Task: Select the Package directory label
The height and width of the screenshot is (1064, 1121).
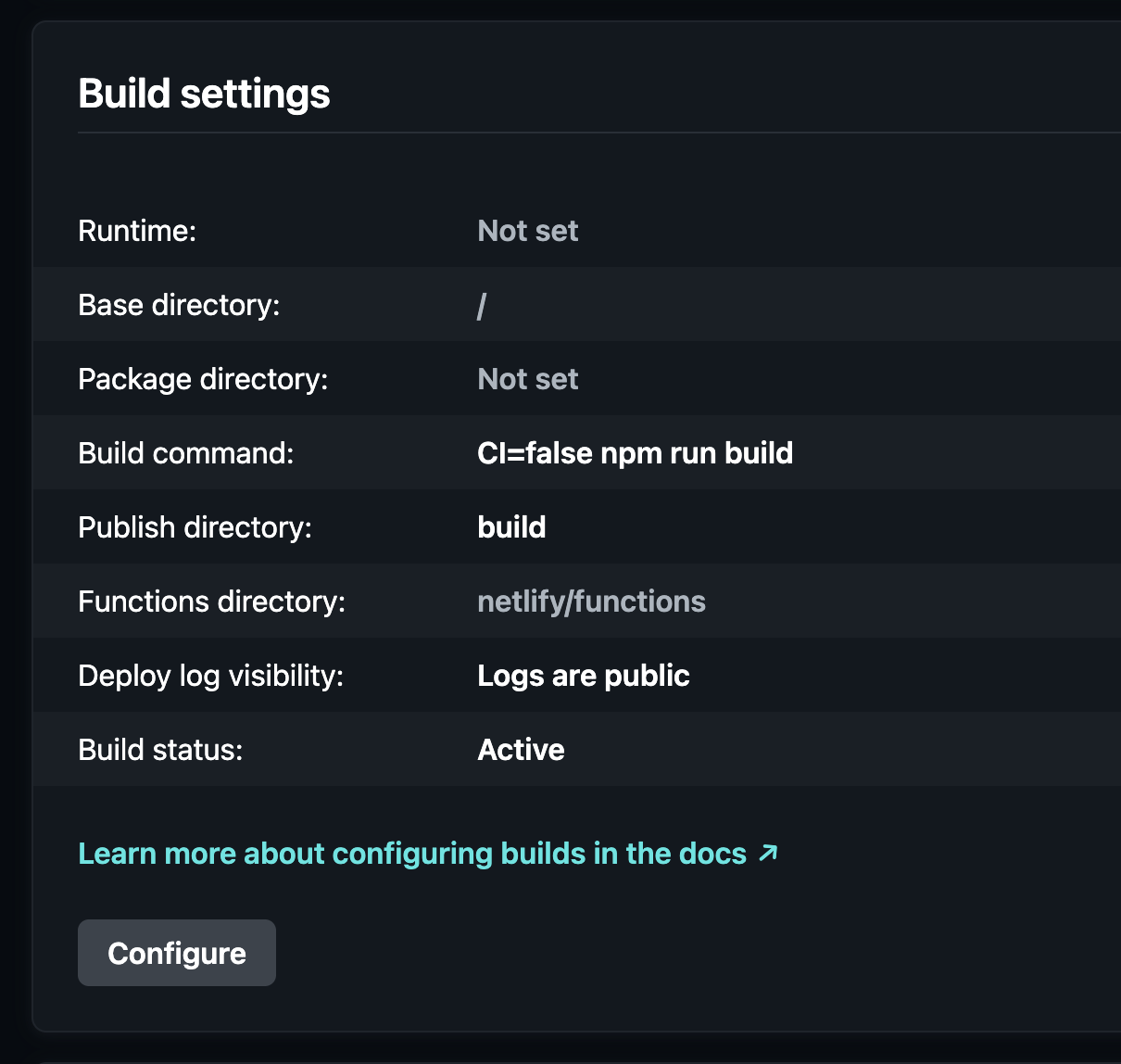Action: (203, 379)
